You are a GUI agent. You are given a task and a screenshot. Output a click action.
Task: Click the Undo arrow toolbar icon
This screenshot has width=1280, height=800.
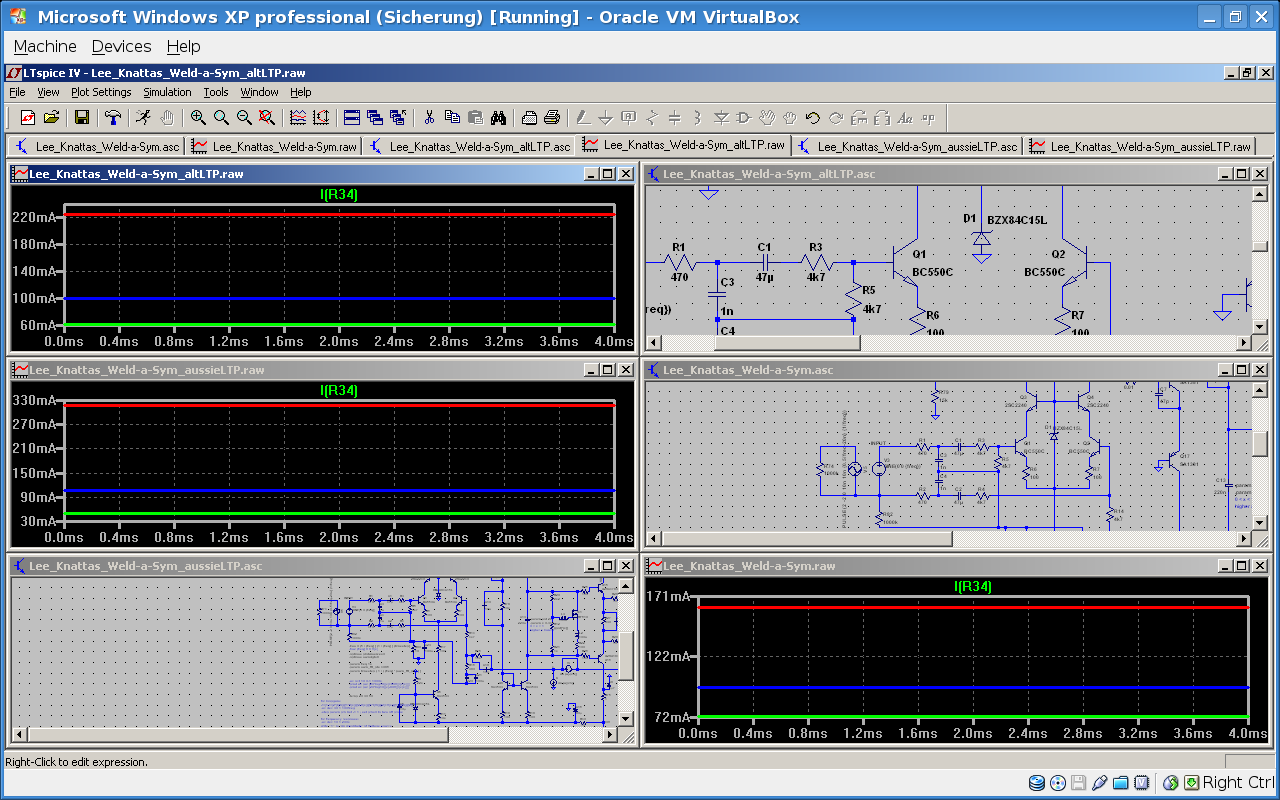(x=813, y=117)
